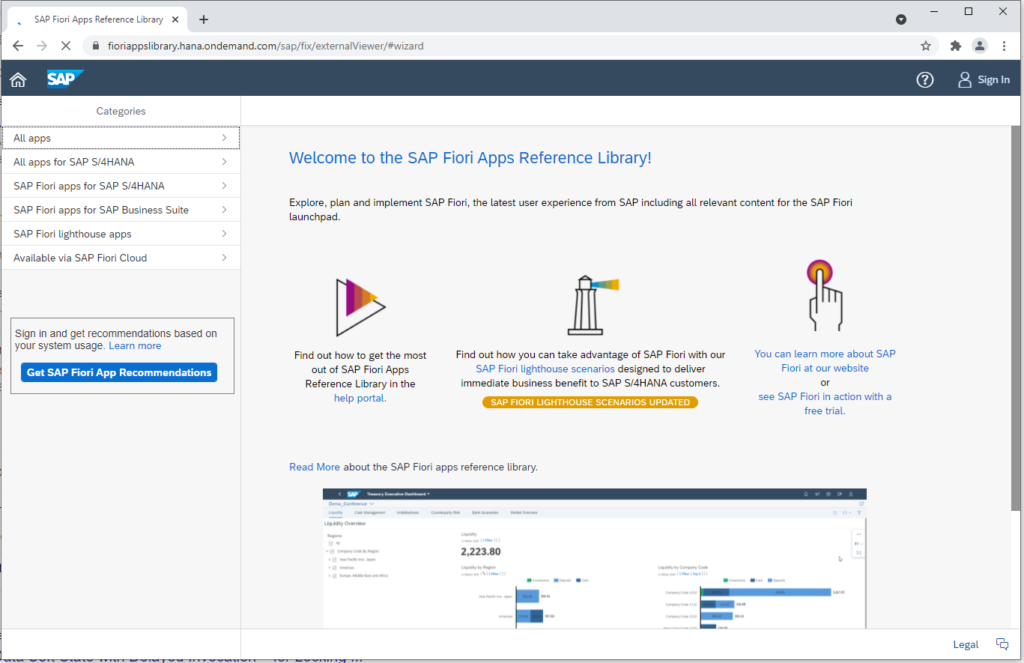Image resolution: width=1024 pixels, height=663 pixels.
Task: Click the browser address bar URL
Action: 265,46
